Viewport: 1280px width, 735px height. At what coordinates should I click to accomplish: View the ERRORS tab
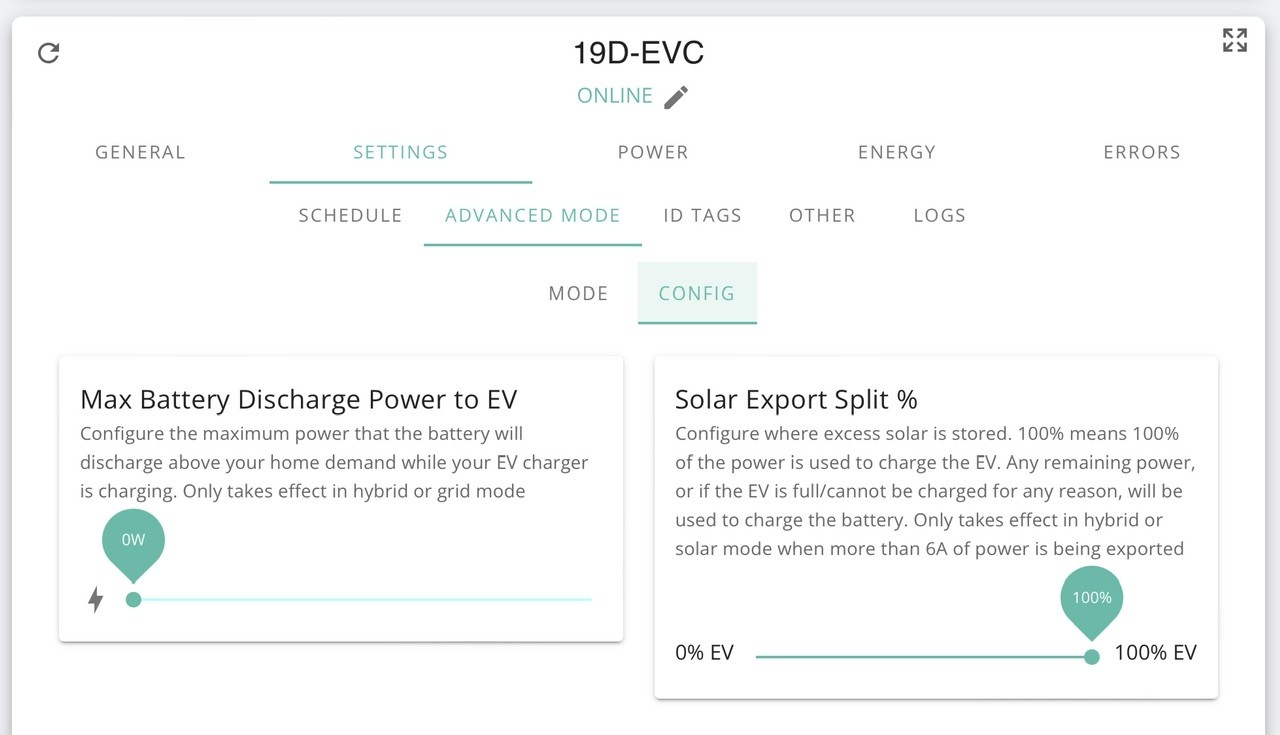pos(1142,152)
